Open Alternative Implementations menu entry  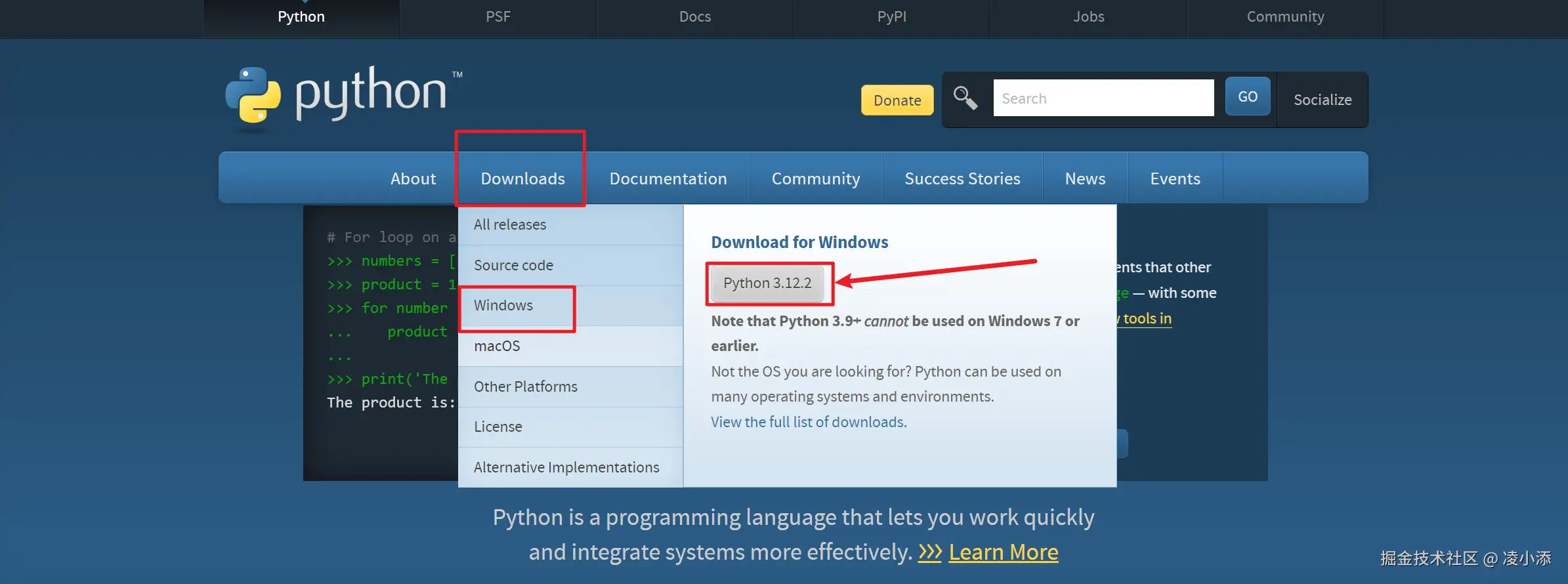[566, 467]
